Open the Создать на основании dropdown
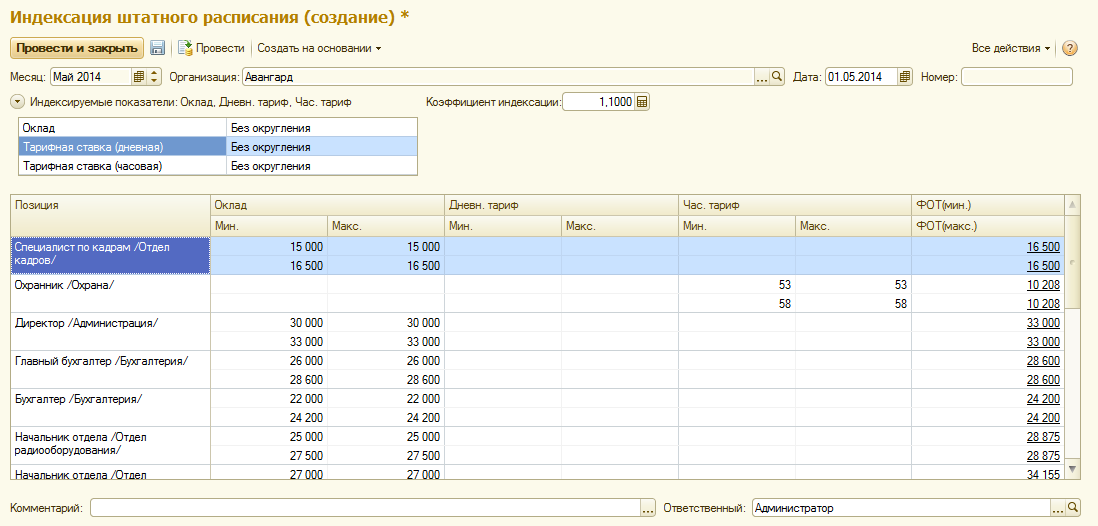Screen dimensions: 1098x526 [319, 48]
